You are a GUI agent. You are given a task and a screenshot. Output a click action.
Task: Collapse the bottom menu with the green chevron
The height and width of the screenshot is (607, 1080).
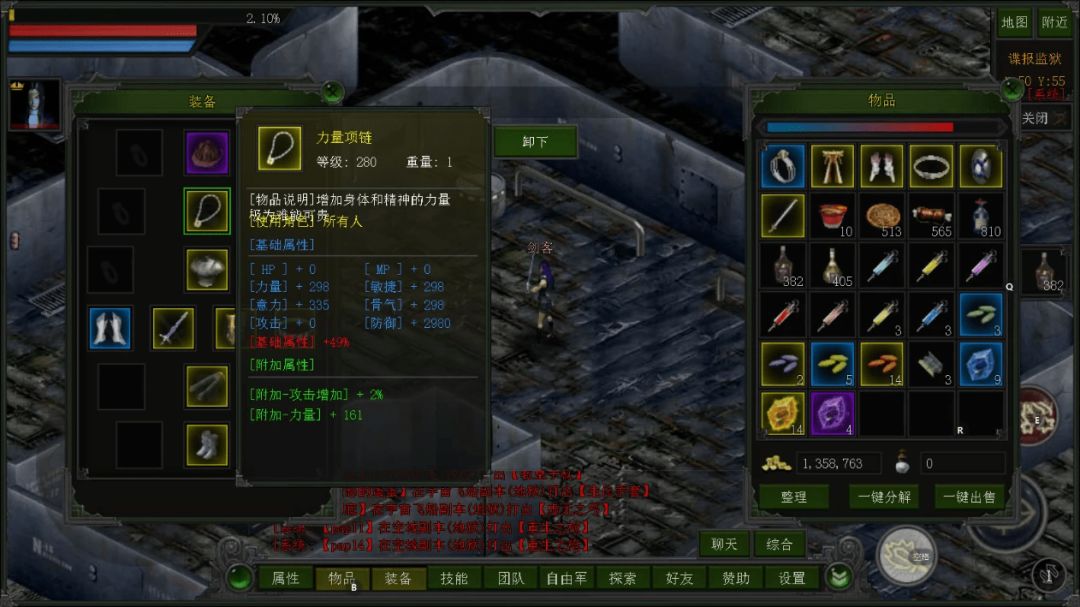(x=839, y=577)
